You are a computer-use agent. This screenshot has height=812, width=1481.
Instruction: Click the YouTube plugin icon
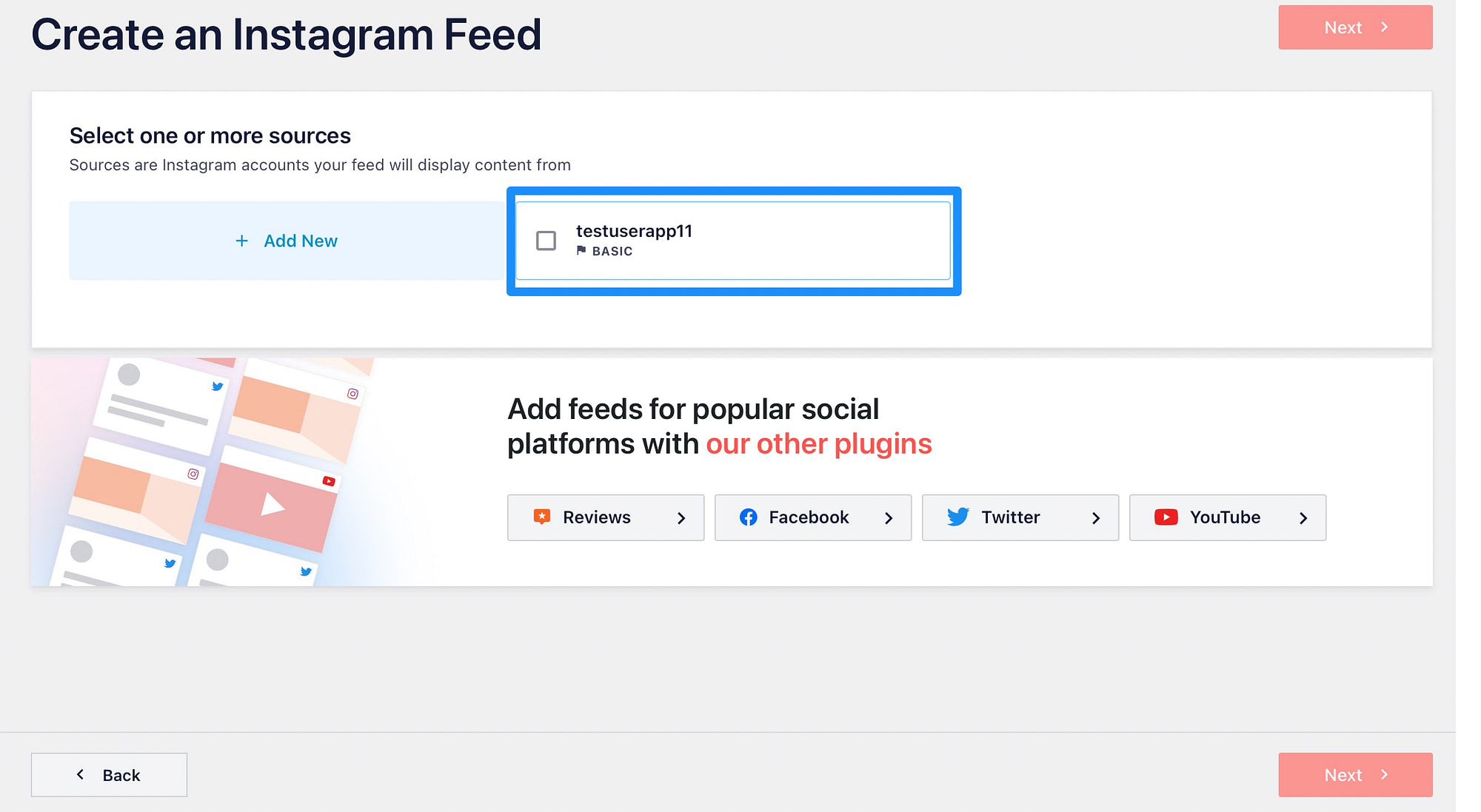coord(1164,516)
